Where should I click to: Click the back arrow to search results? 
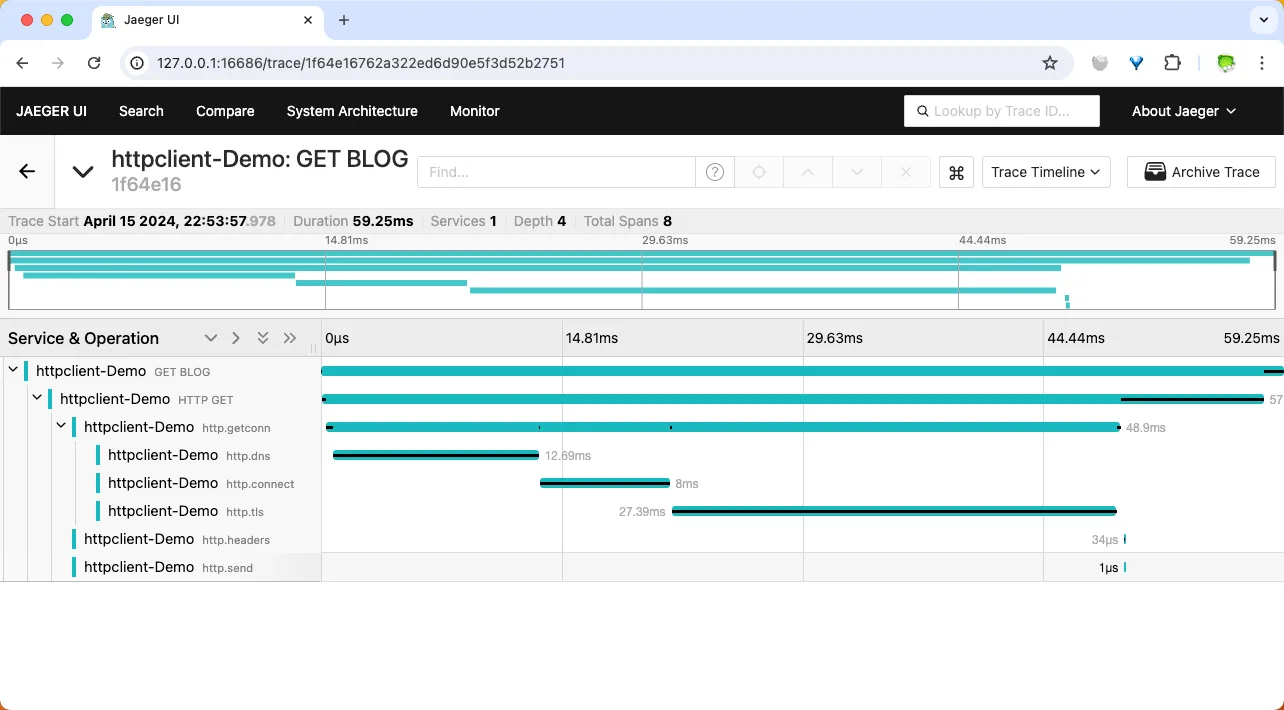click(27, 172)
